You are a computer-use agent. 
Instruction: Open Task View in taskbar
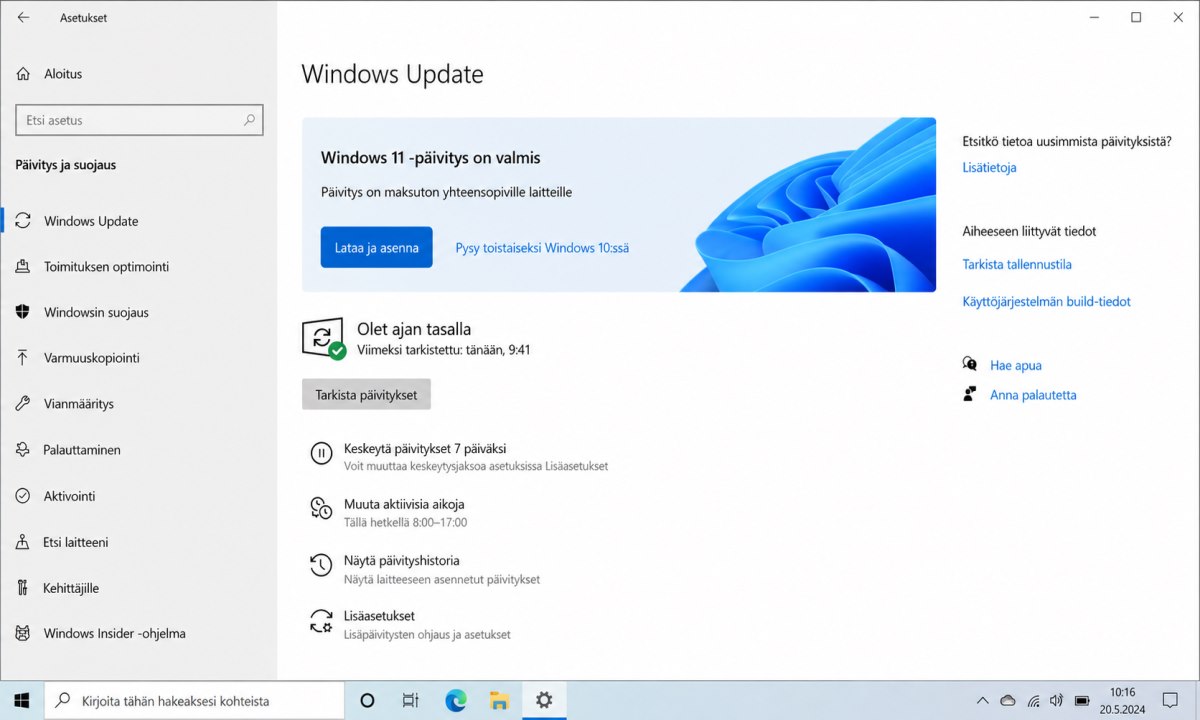pyautogui.click(x=410, y=701)
